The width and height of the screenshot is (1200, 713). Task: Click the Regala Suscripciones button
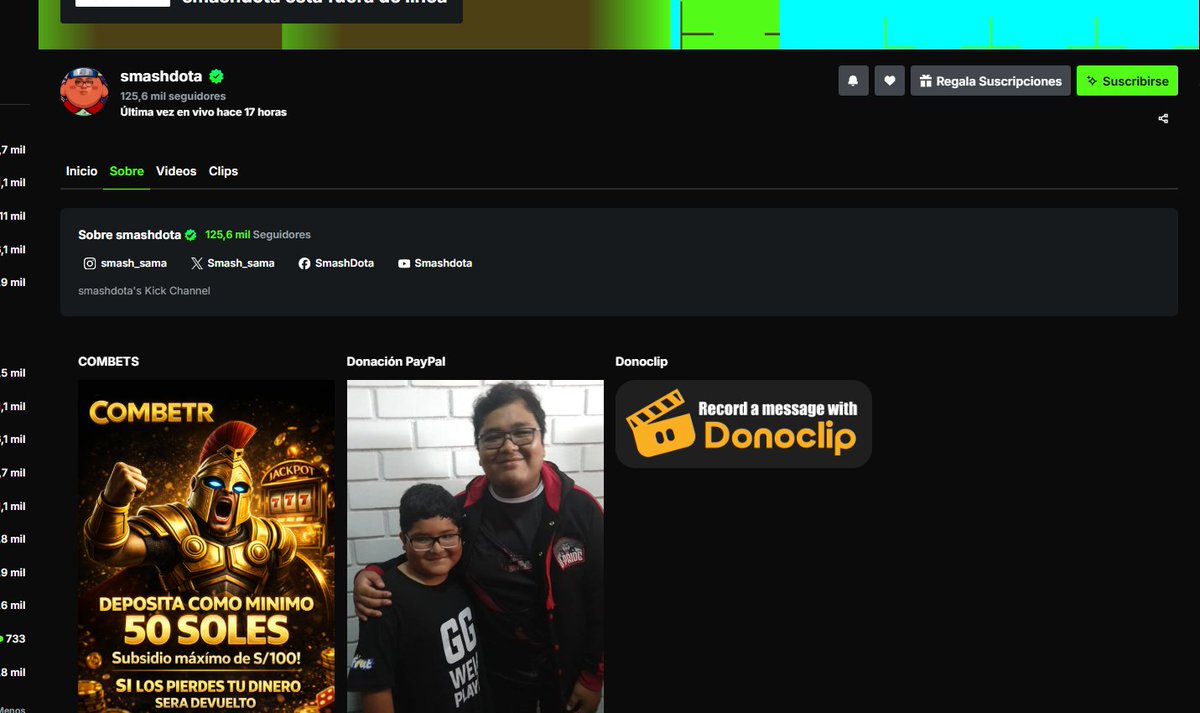(x=990, y=81)
